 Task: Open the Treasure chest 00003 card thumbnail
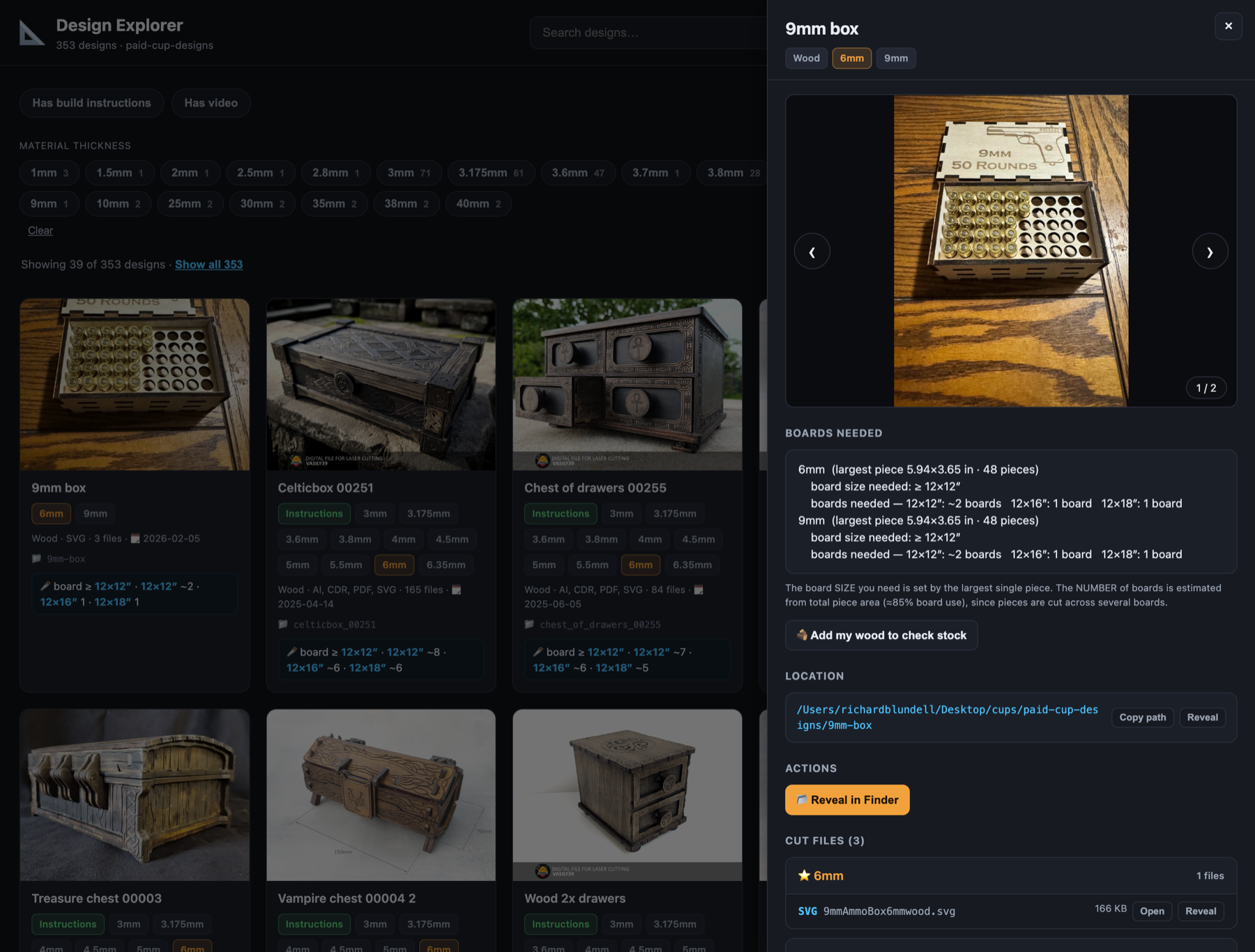point(135,795)
